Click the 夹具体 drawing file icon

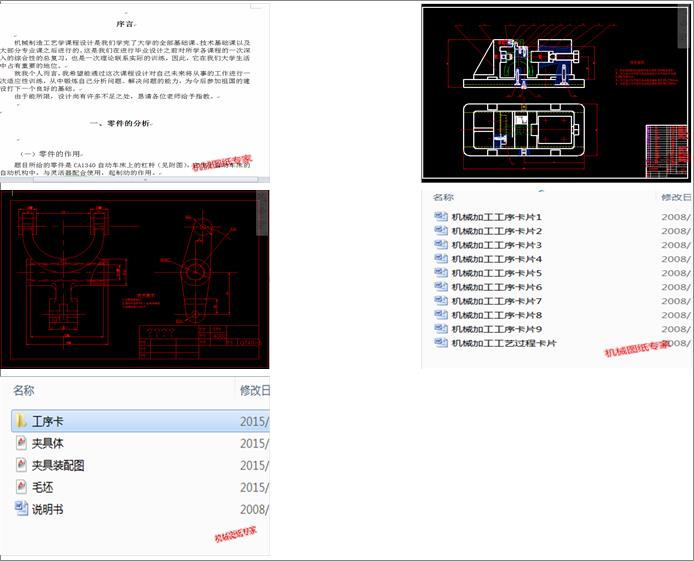coord(21,443)
